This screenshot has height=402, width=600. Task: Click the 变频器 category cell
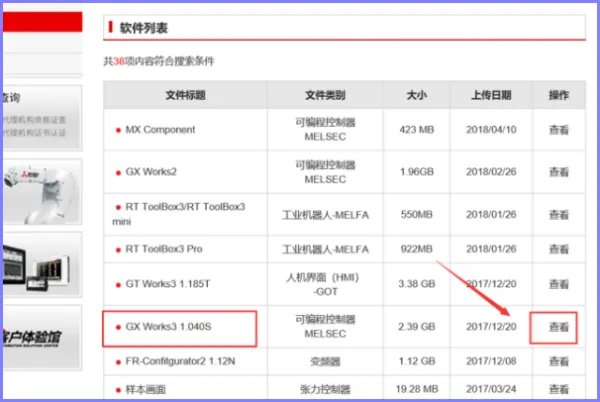[x=325, y=361]
